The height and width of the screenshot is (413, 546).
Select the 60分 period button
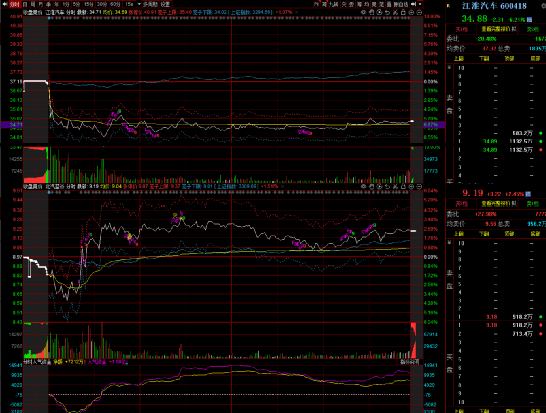[x=115, y=4]
